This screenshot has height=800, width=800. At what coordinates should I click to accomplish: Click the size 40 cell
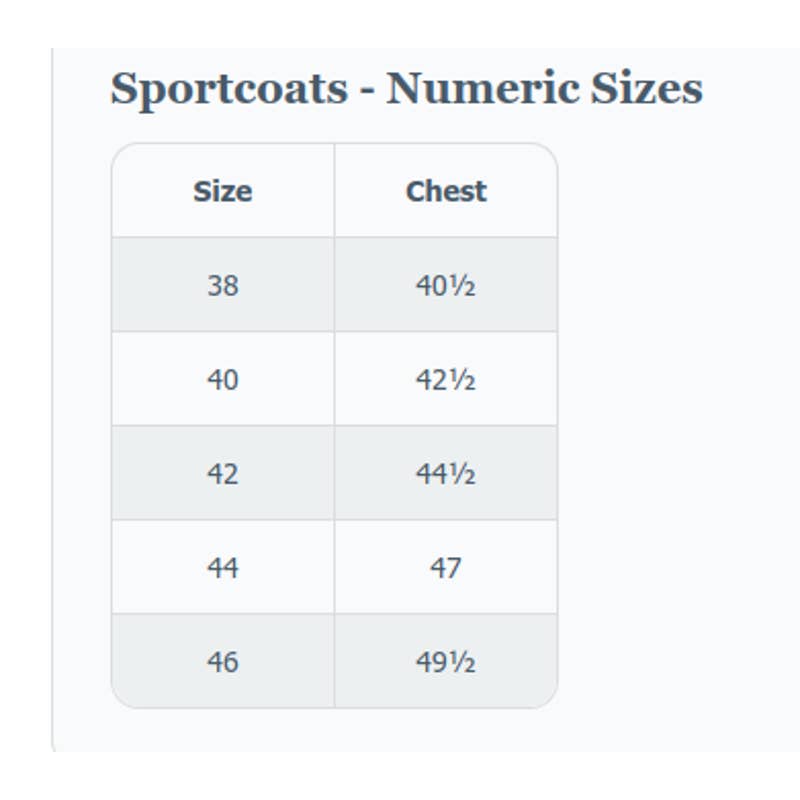coord(223,379)
